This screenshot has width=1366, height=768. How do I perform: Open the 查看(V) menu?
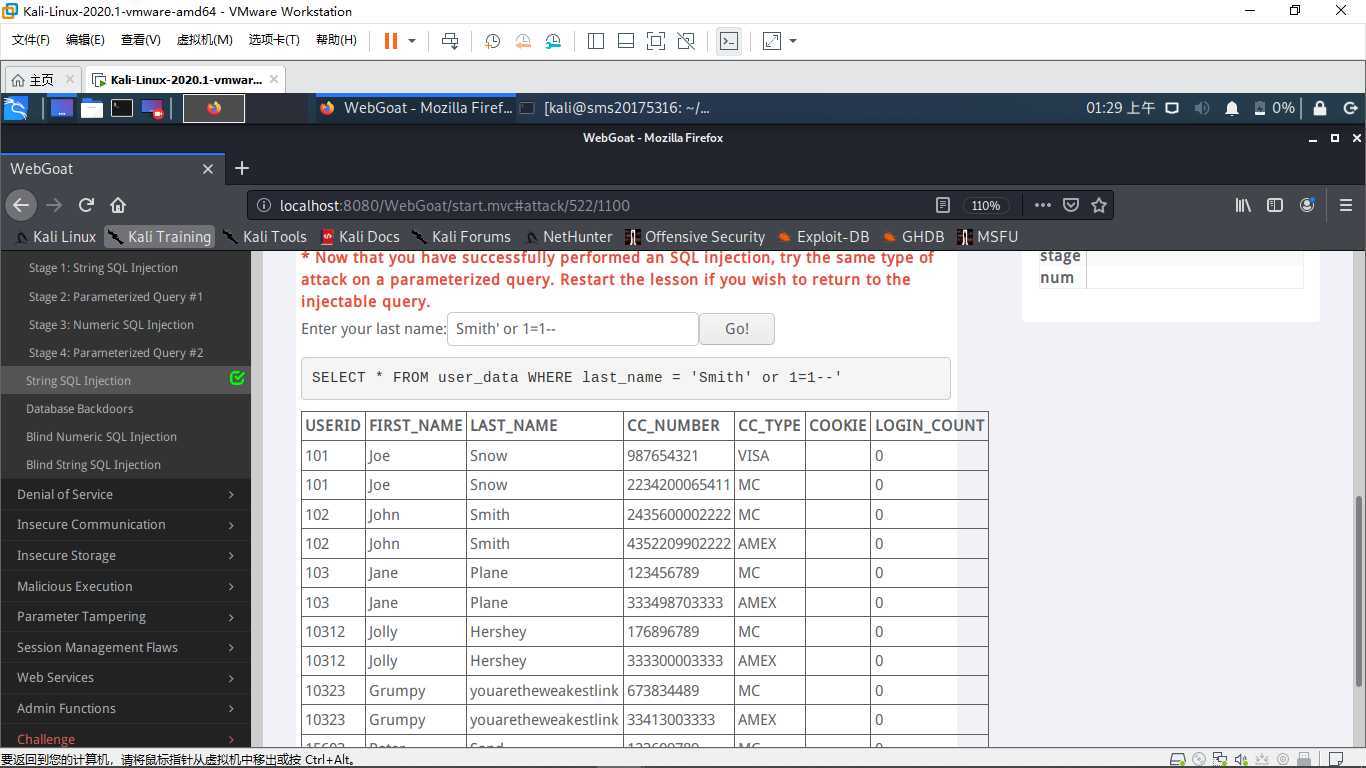click(140, 40)
